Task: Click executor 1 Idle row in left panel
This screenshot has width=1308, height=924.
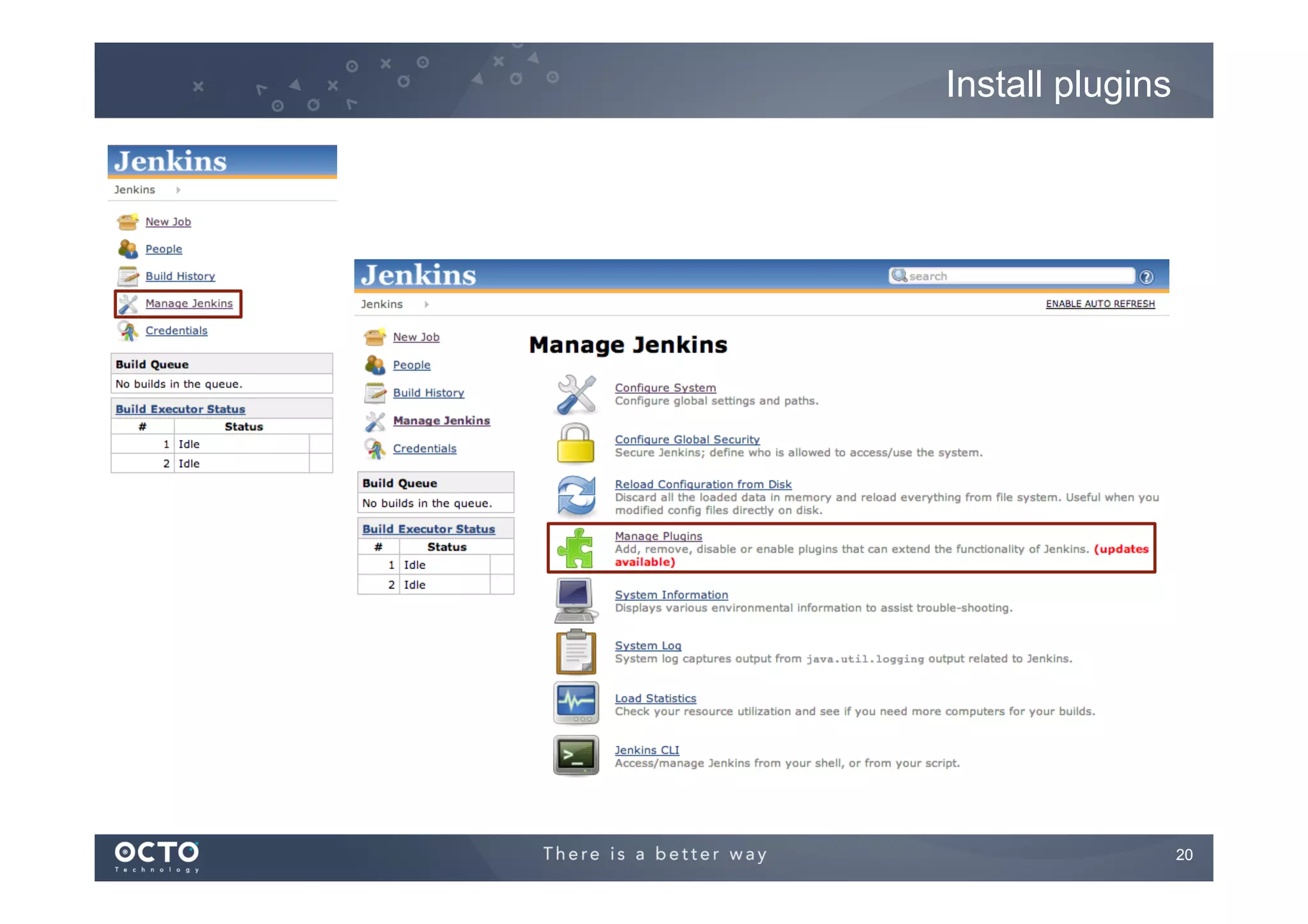Action: pos(222,444)
